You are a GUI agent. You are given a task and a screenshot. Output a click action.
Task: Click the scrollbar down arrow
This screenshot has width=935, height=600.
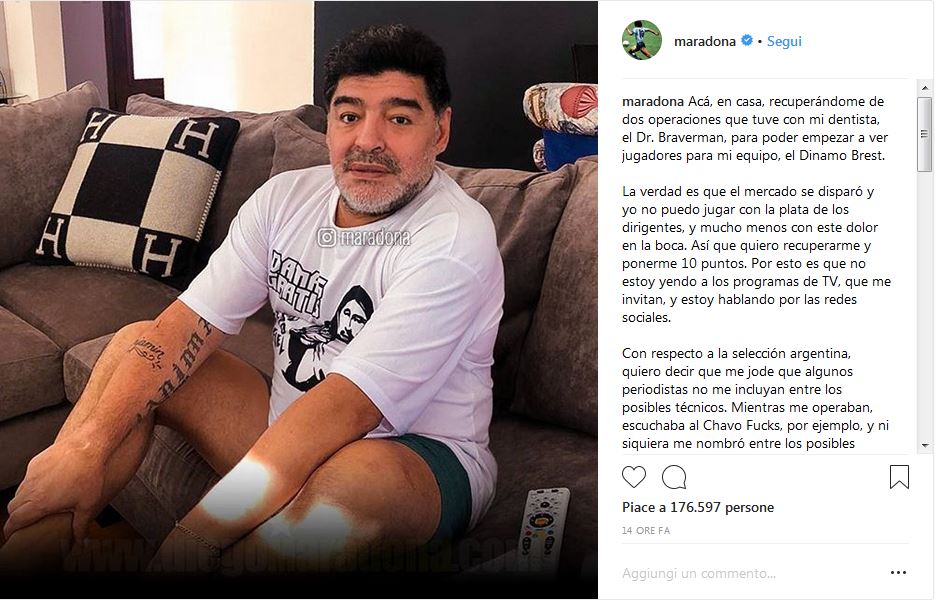[x=925, y=446]
